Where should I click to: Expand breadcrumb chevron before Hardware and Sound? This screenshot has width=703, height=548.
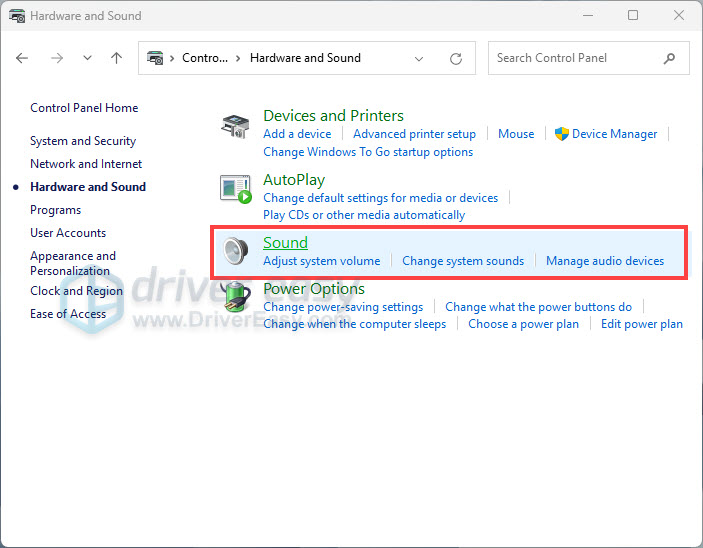(x=238, y=58)
